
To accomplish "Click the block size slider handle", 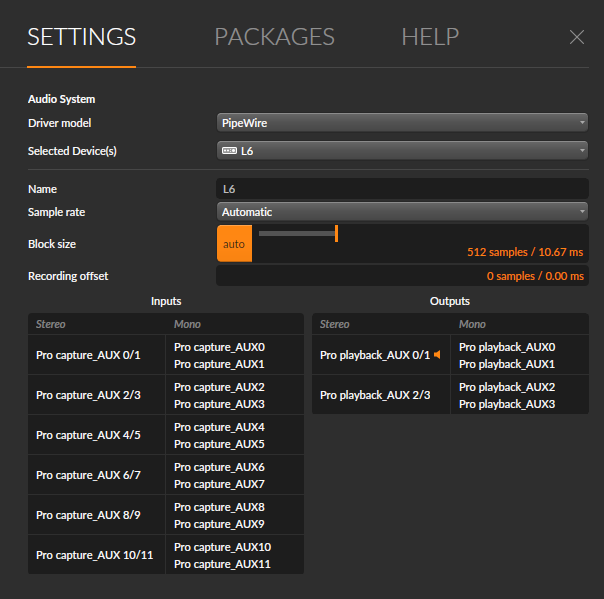I will 336,234.
